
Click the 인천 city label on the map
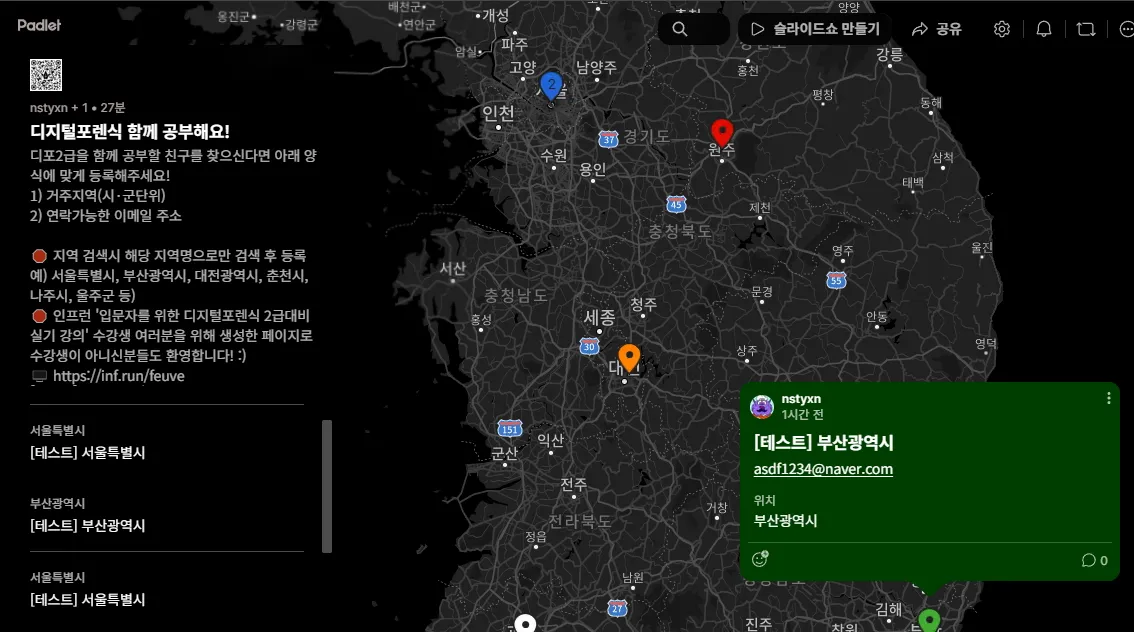(498, 113)
